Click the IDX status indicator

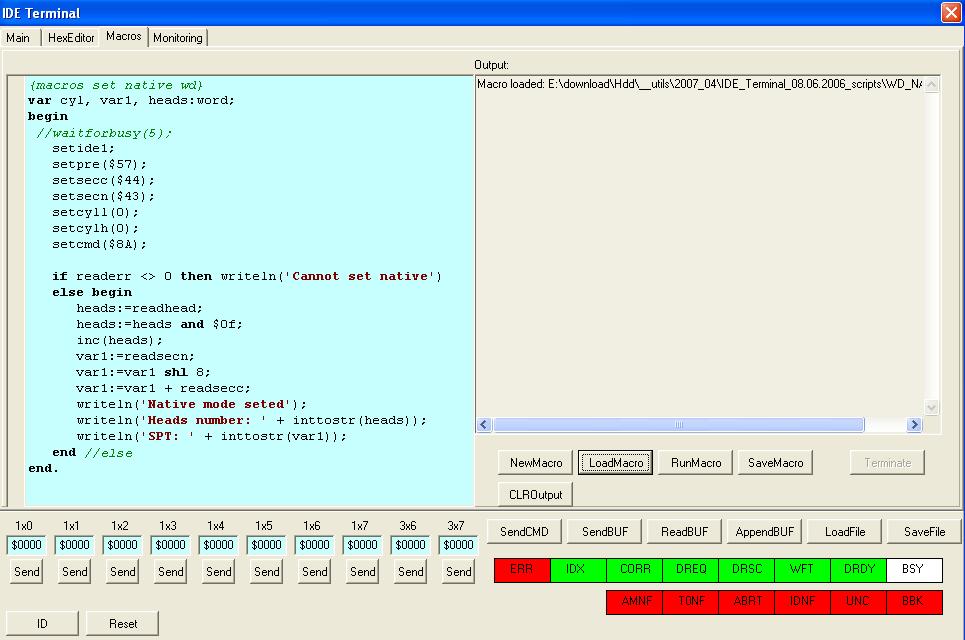578,570
